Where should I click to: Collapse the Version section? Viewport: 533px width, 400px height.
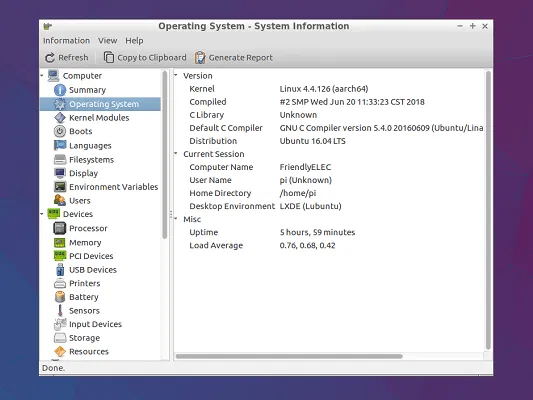(176, 75)
